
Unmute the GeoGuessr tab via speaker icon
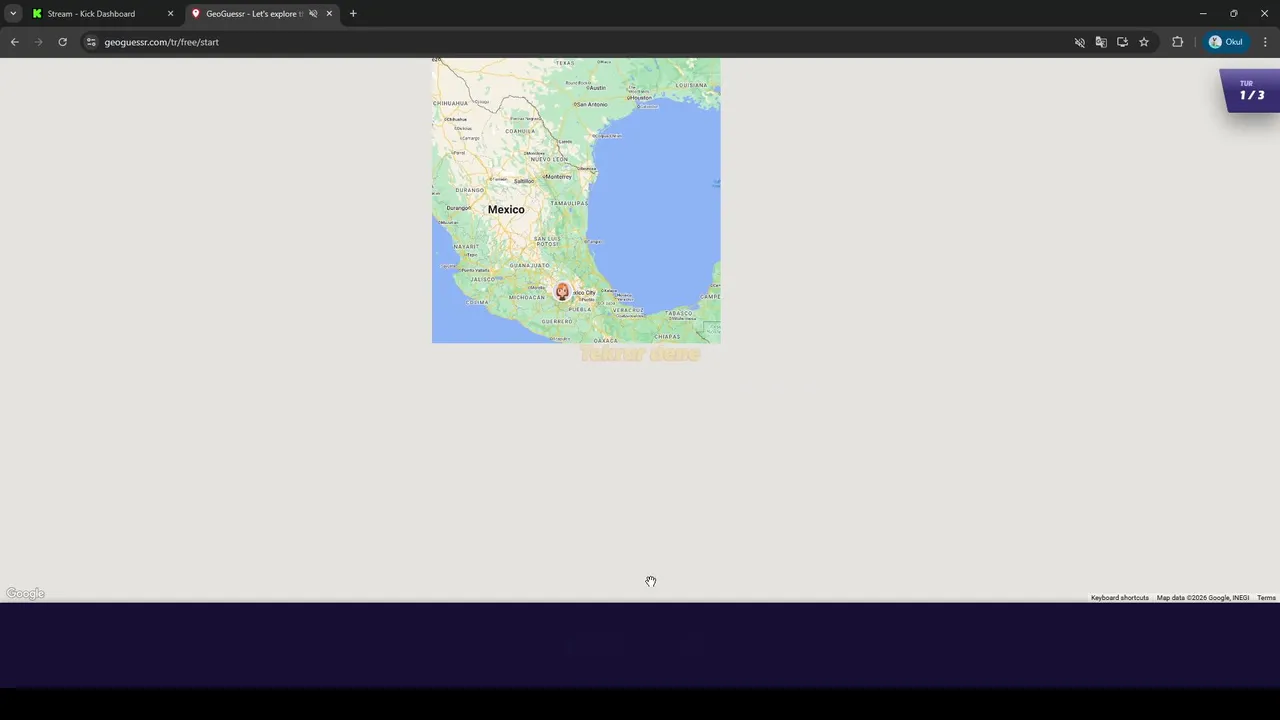pos(313,14)
